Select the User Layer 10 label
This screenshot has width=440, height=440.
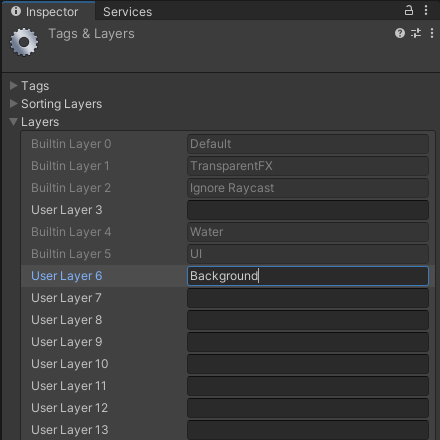pyautogui.click(x=70, y=364)
